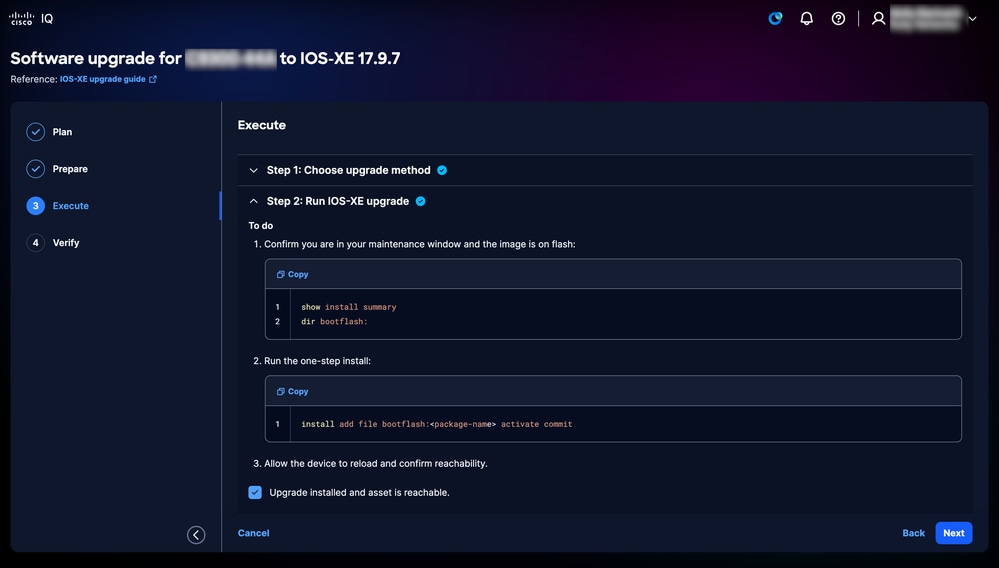The width and height of the screenshot is (999, 568).
Task: Click the 'To do' label
Action: pos(261,225)
